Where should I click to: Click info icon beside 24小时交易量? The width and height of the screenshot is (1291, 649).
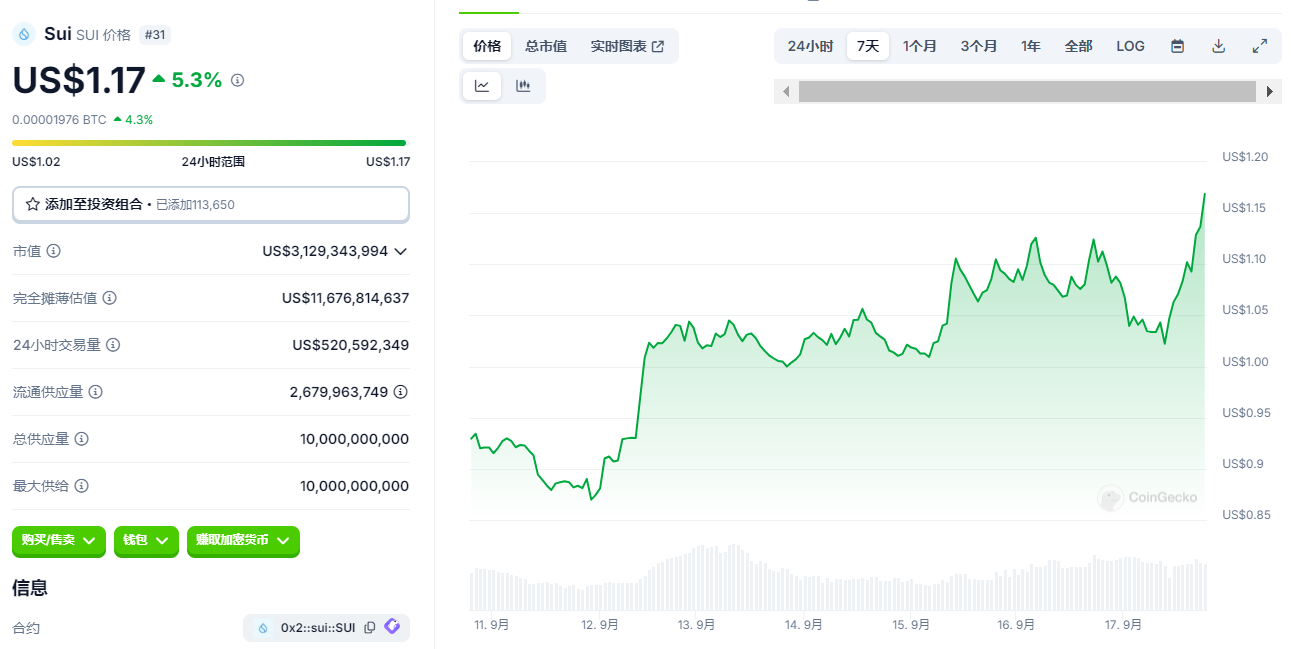(113, 345)
